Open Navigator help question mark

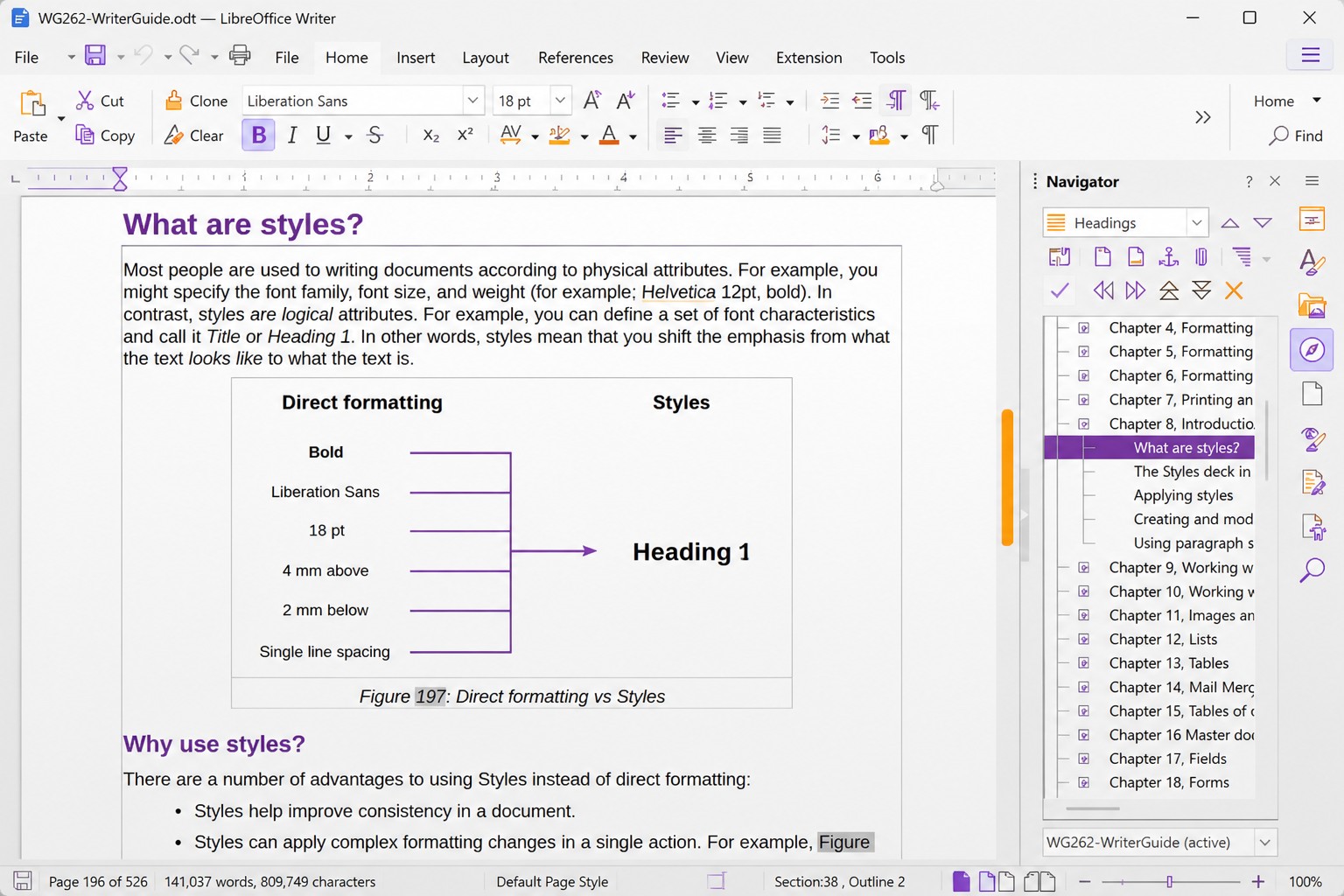coord(1249,181)
